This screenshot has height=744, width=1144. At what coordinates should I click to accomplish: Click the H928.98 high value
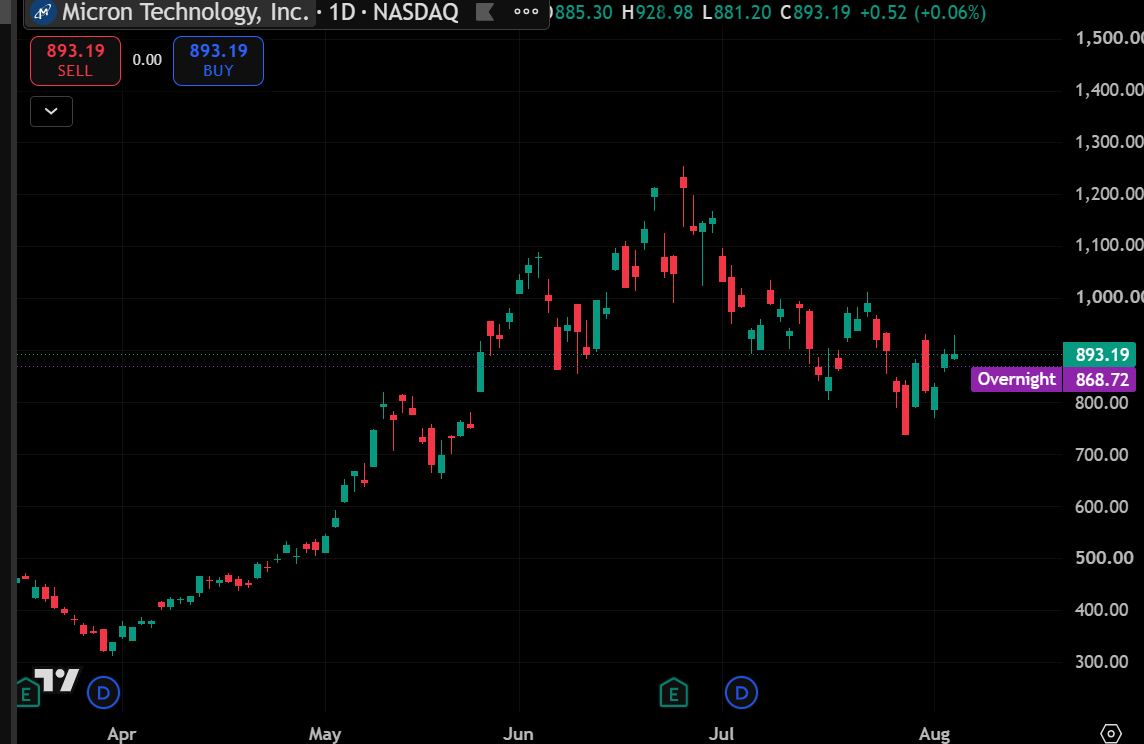tap(657, 12)
